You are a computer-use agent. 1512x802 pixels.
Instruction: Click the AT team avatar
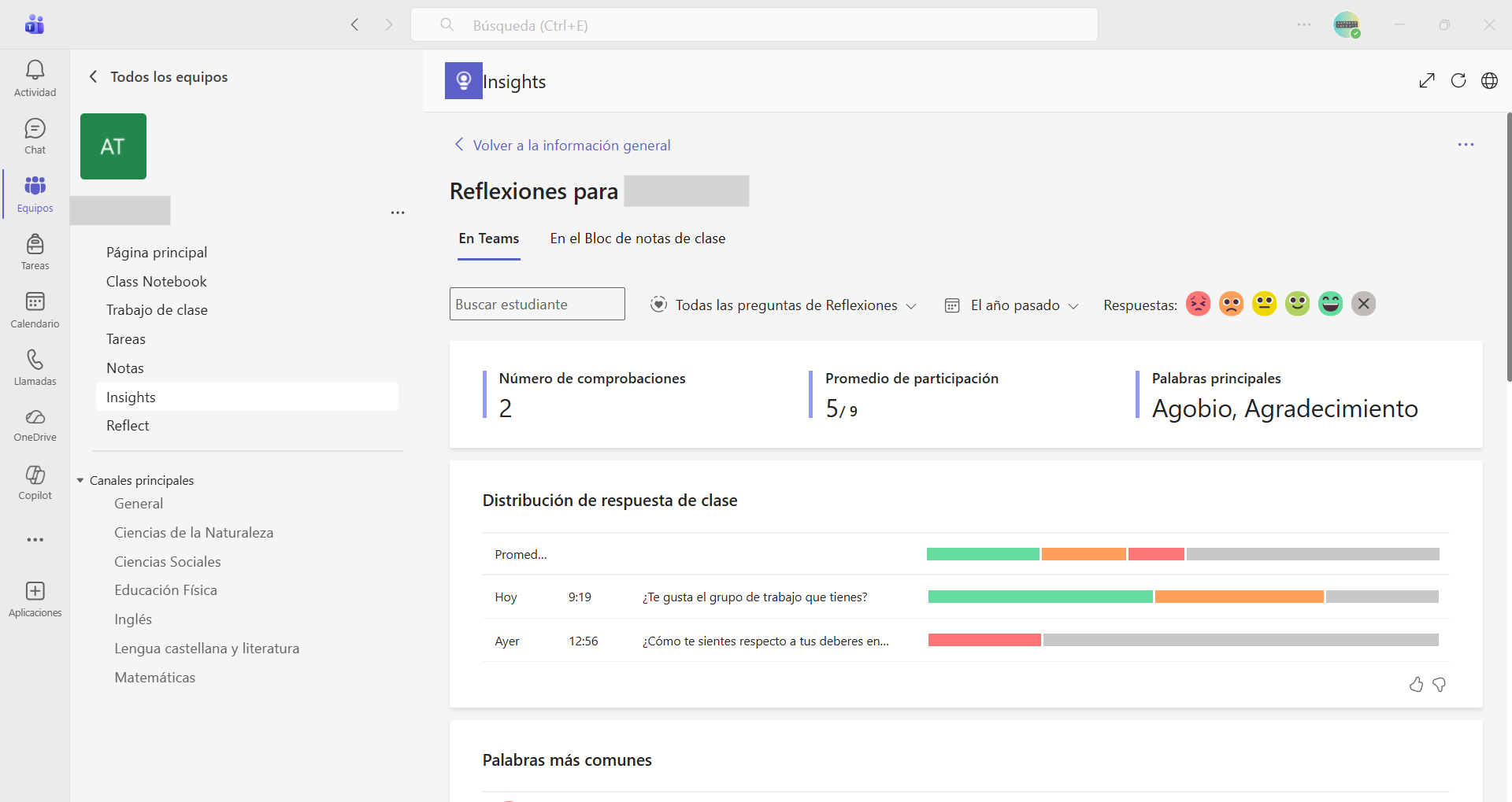pos(113,146)
